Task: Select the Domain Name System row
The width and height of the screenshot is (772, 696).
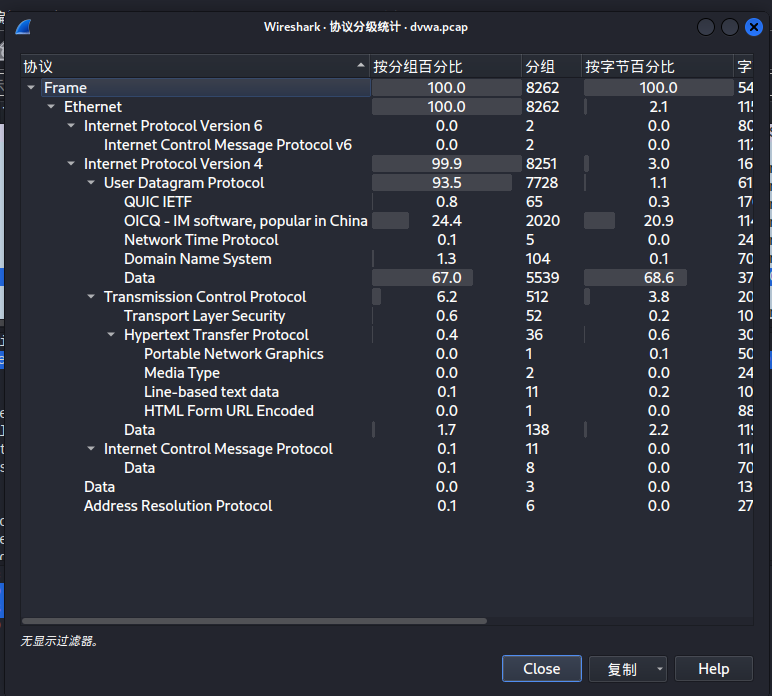Action: click(387, 259)
